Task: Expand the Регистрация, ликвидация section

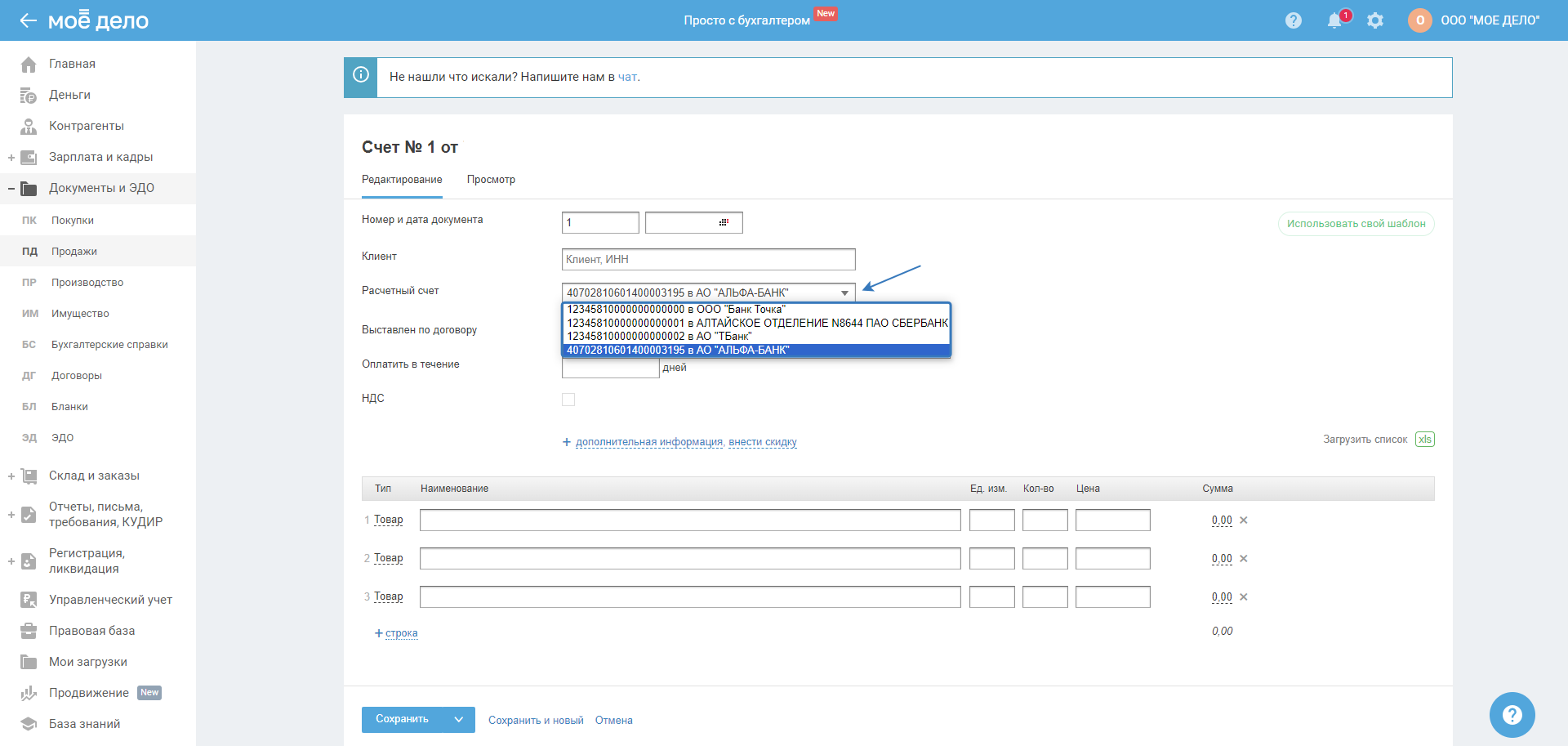Action: 11,561
